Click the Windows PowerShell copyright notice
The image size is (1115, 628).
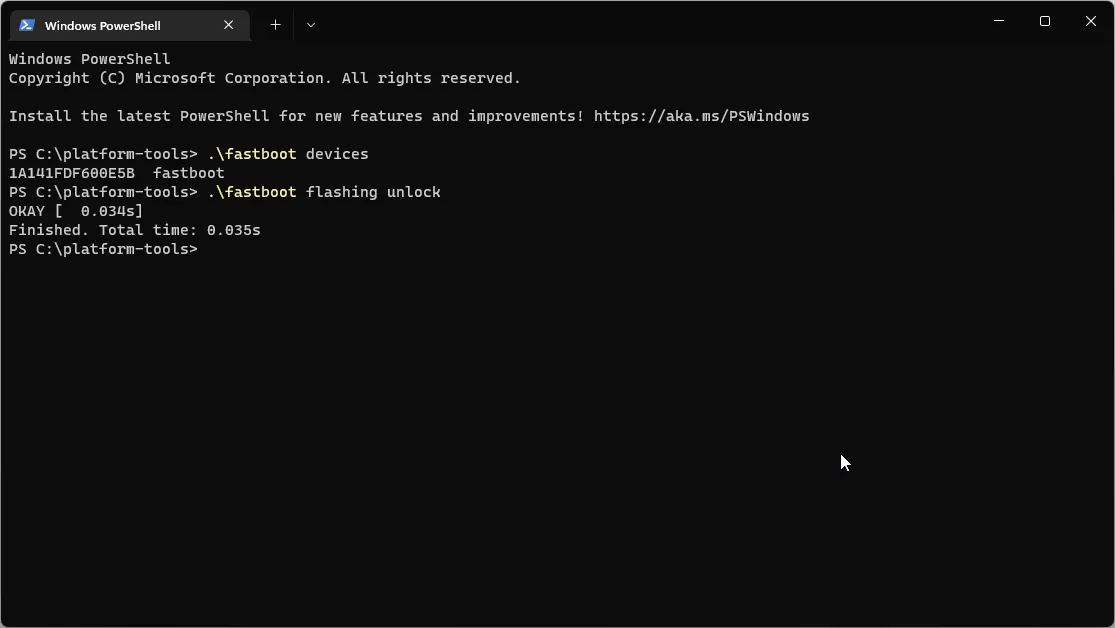(x=263, y=78)
